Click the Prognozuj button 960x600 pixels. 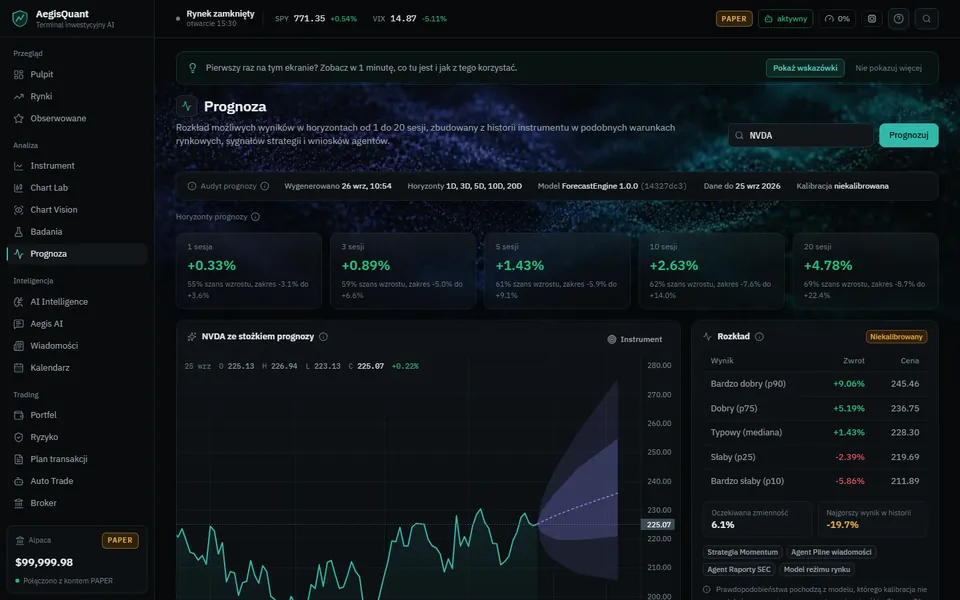pyautogui.click(x=909, y=135)
